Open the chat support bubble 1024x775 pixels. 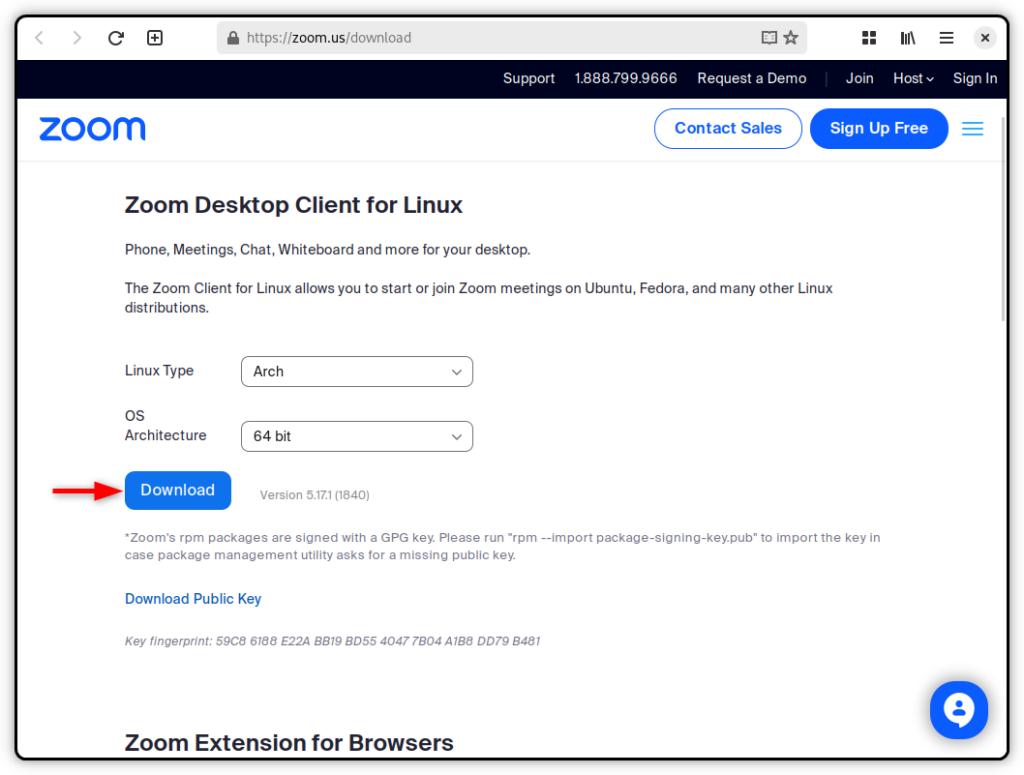959,710
